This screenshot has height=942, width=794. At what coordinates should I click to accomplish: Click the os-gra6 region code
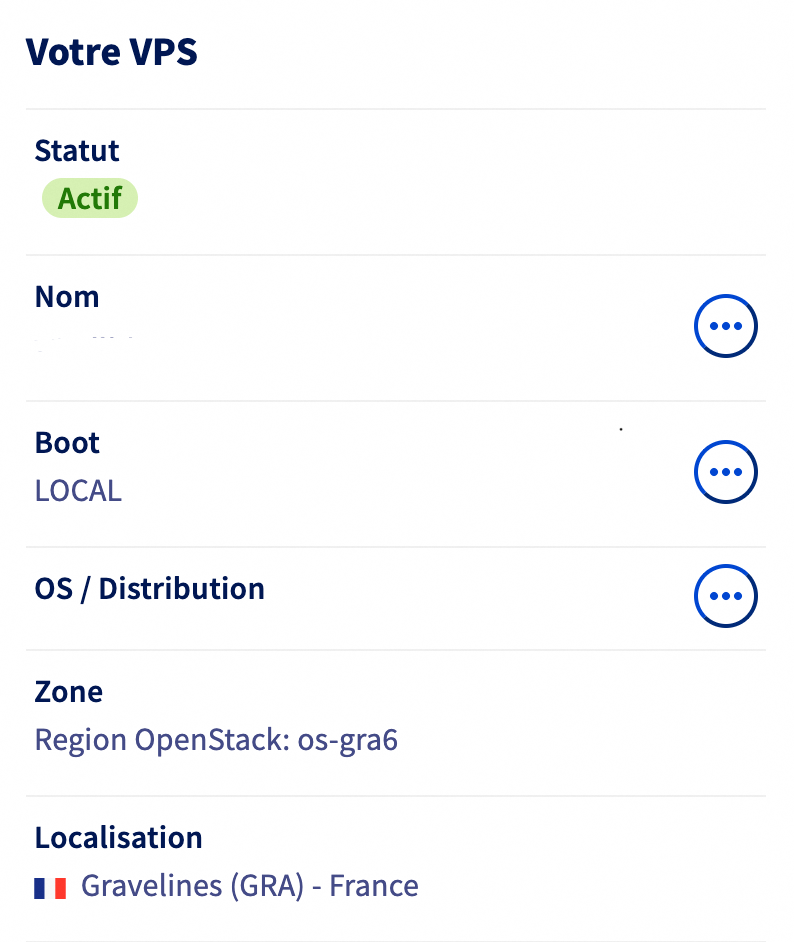pyautogui.click(x=348, y=741)
